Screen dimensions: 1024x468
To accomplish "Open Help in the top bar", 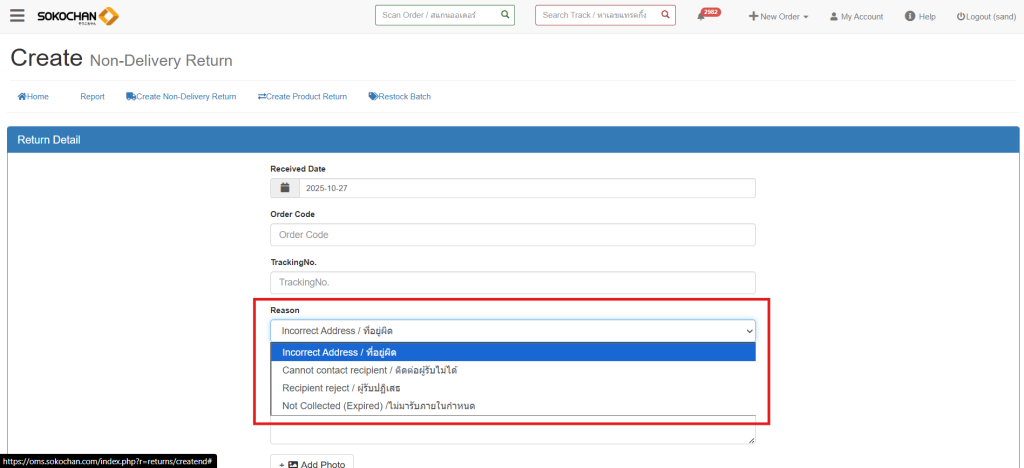I will [x=920, y=17].
